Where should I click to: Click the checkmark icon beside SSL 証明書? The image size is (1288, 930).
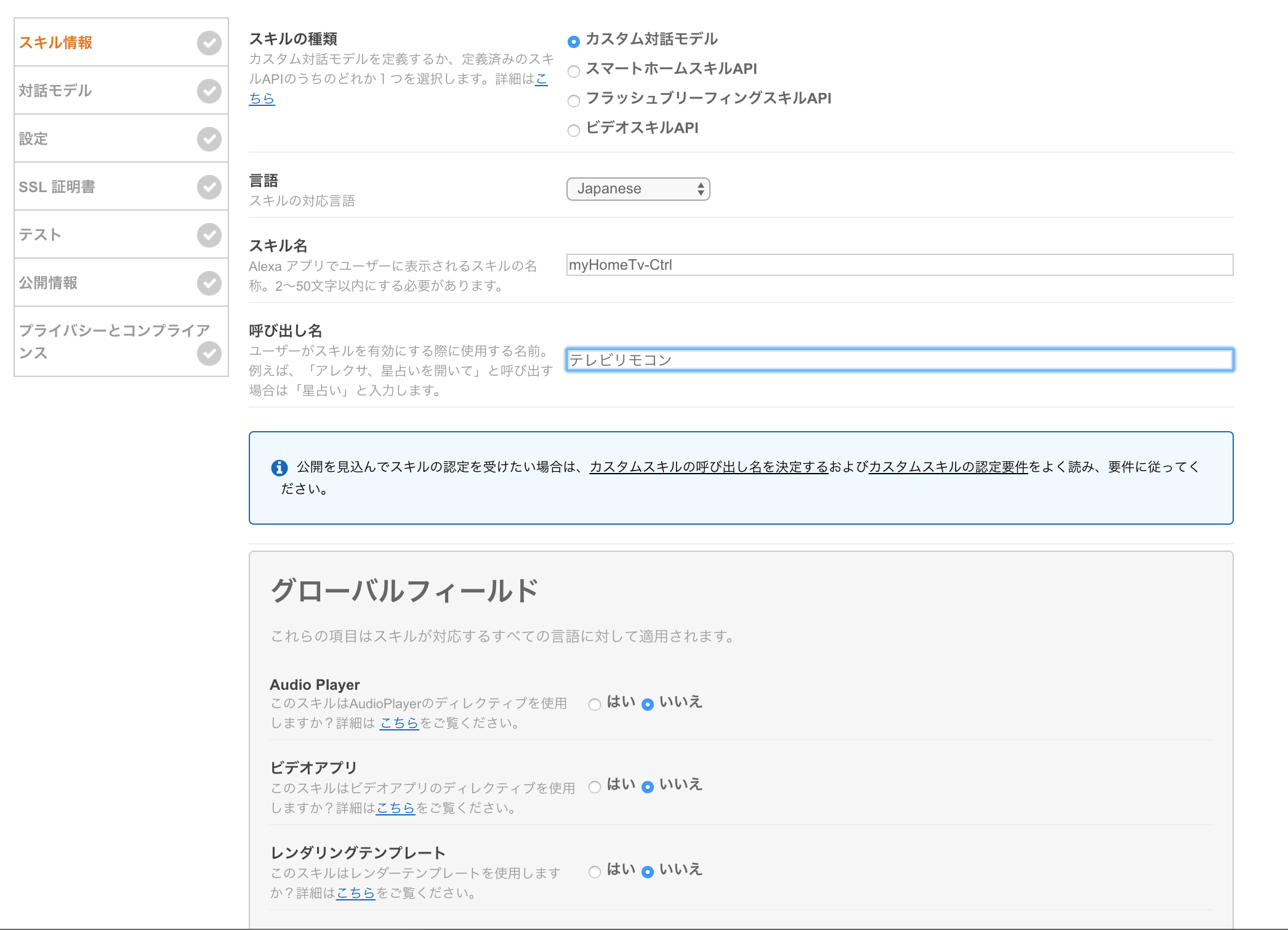209,187
